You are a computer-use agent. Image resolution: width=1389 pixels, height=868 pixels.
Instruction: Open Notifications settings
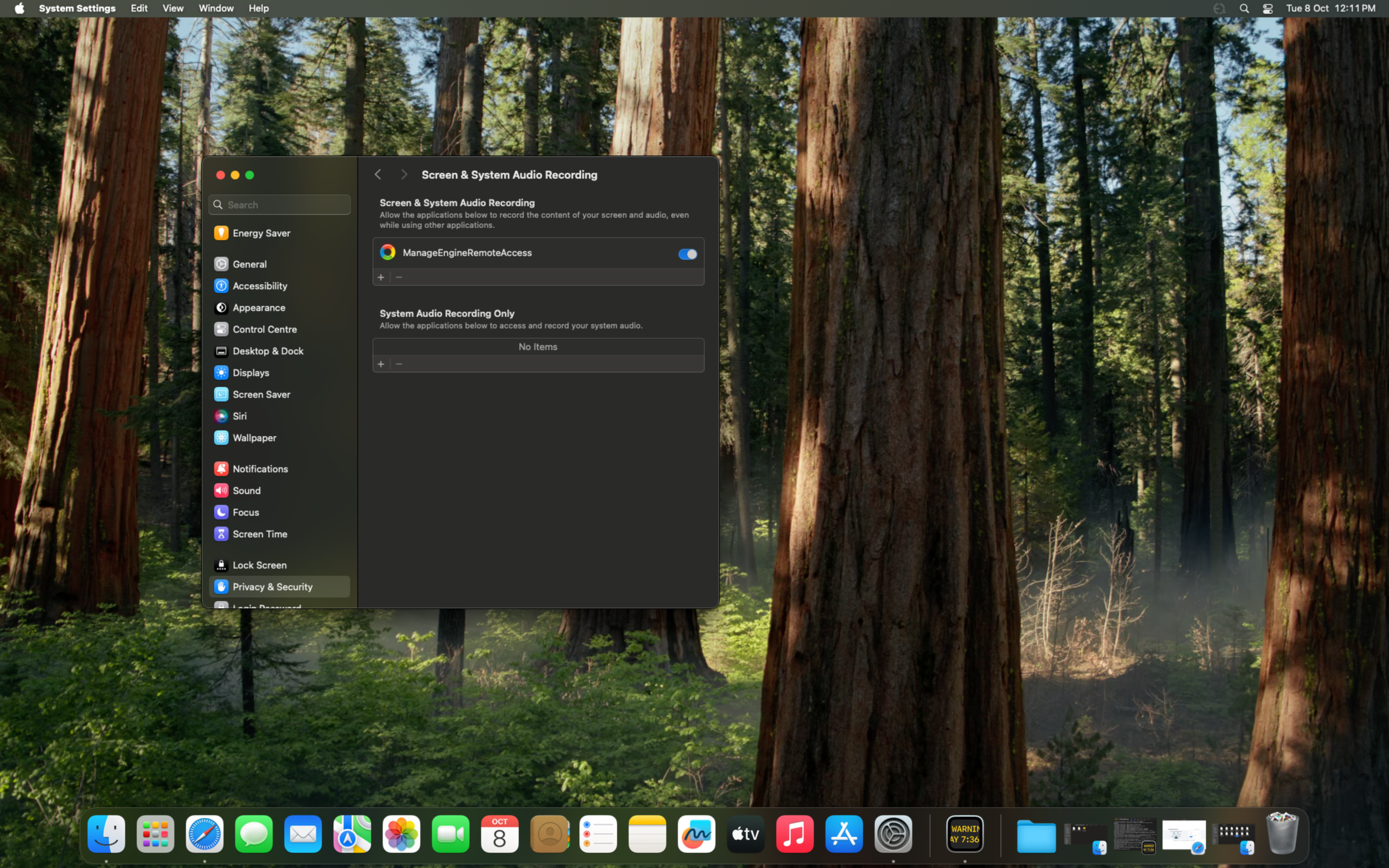(x=260, y=468)
